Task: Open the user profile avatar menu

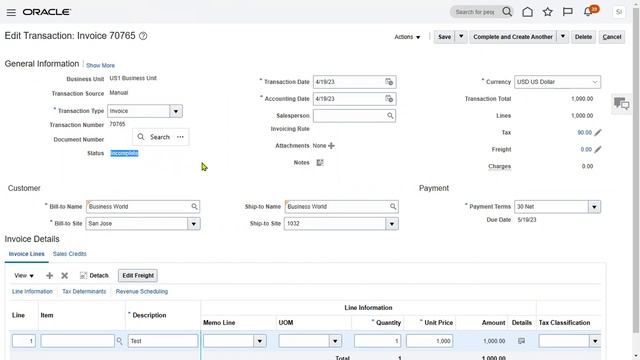Action: click(x=619, y=12)
